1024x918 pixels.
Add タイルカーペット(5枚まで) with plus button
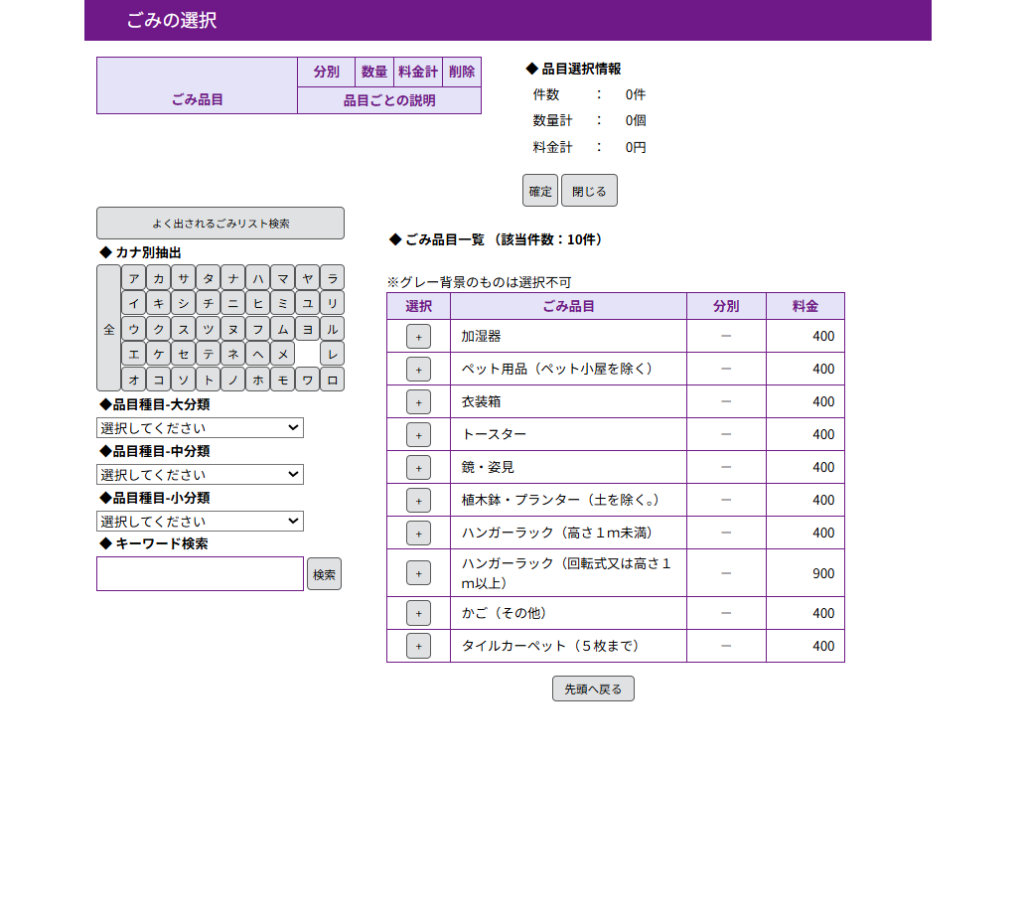tap(418, 647)
